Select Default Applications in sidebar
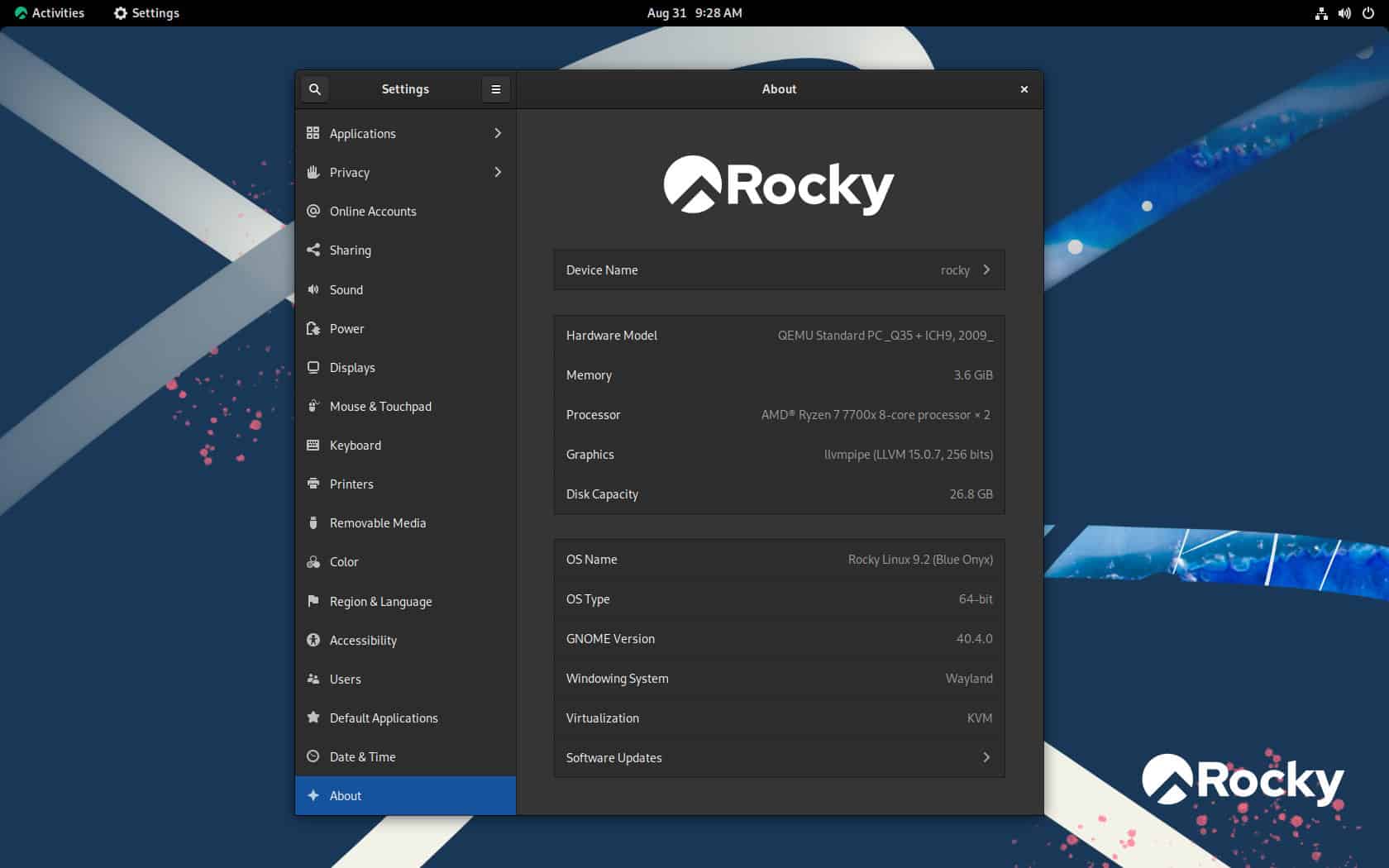This screenshot has width=1389, height=868. [384, 718]
